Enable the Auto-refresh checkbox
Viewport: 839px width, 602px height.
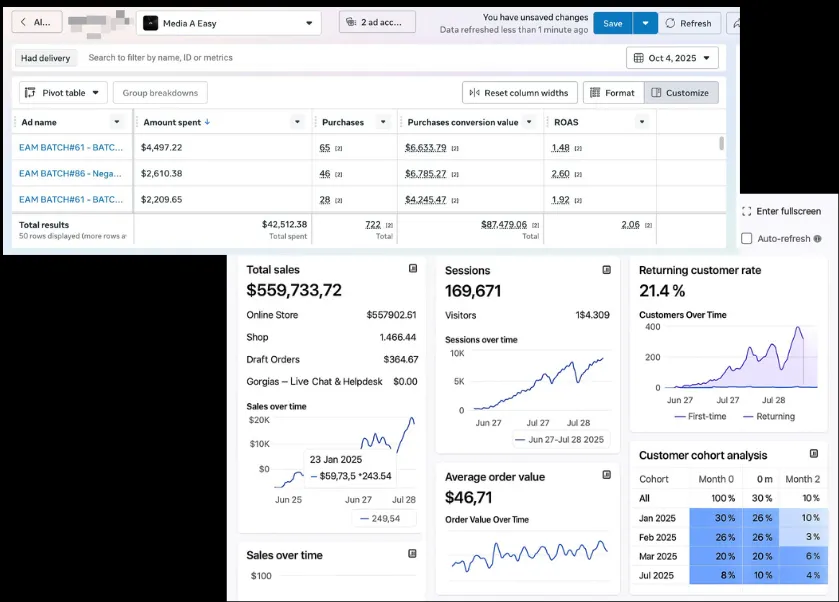(746, 239)
